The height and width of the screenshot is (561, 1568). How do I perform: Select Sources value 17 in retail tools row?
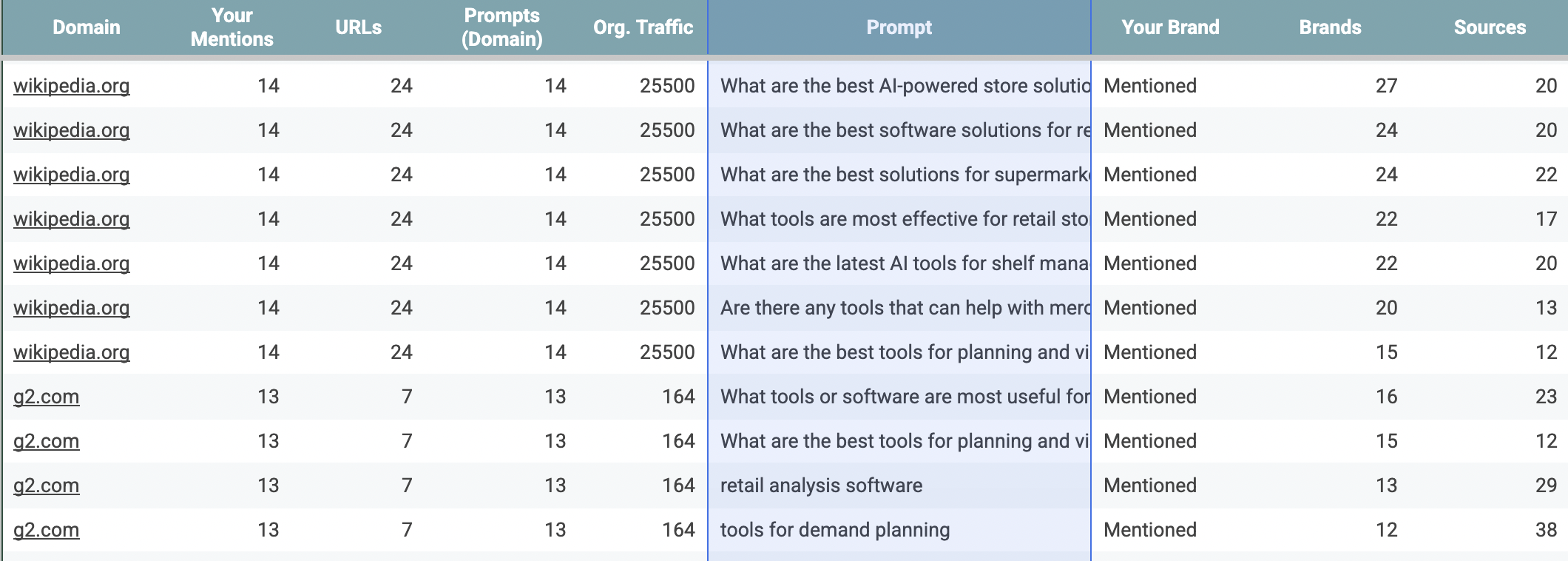1546,219
